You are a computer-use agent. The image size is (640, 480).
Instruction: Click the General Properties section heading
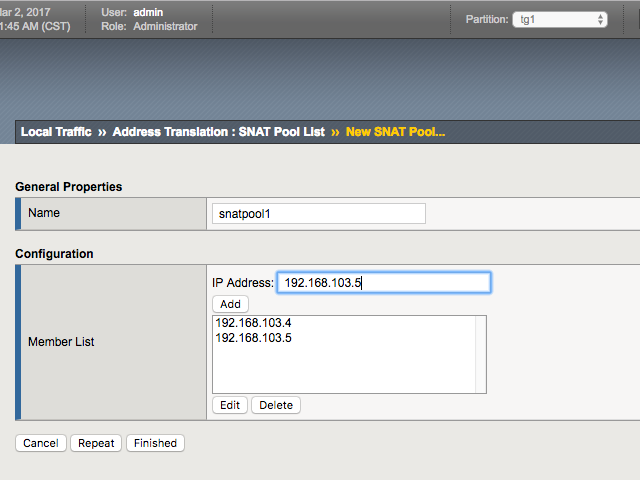pyautogui.click(x=69, y=186)
